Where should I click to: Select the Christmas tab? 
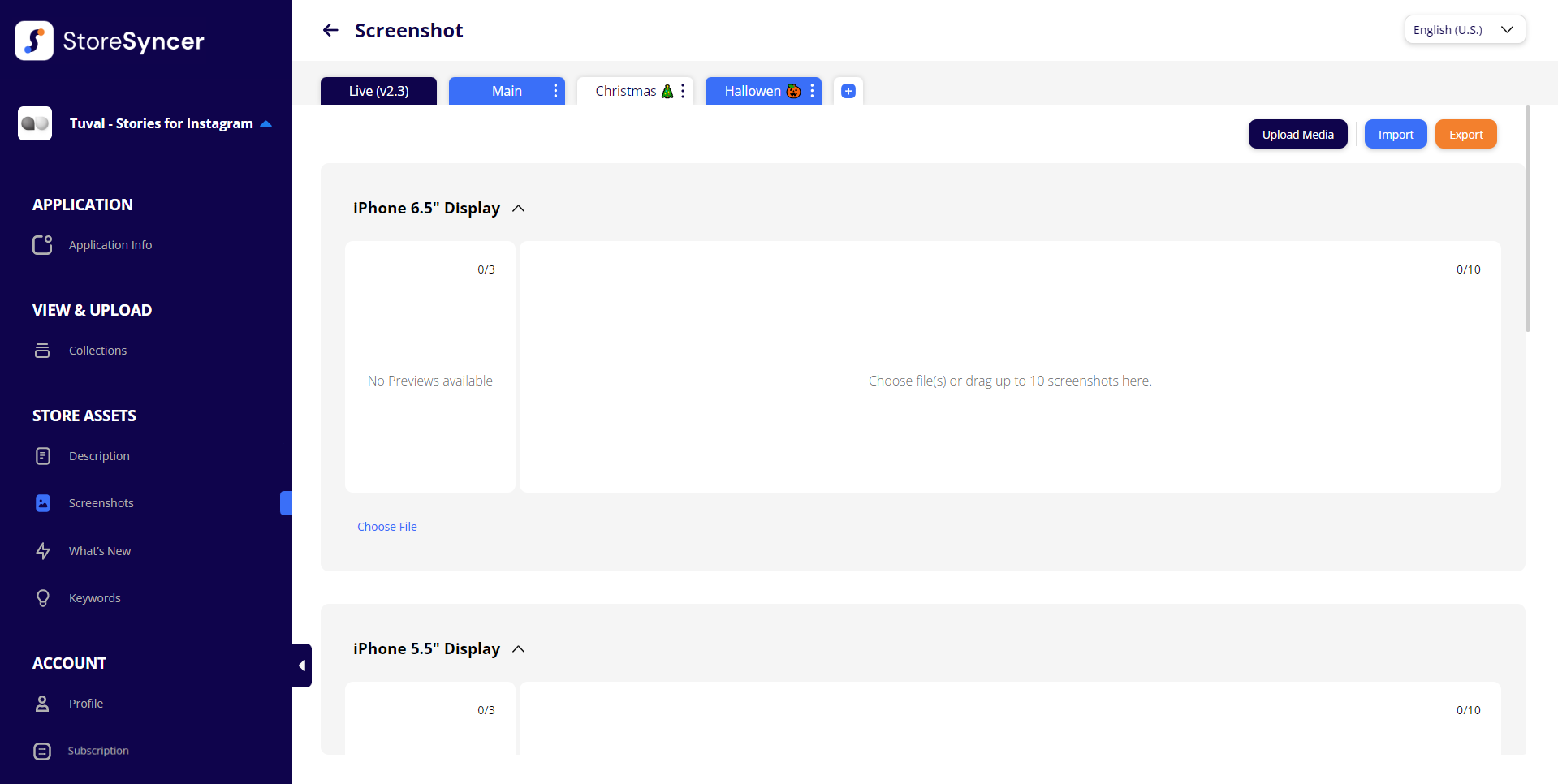click(626, 91)
